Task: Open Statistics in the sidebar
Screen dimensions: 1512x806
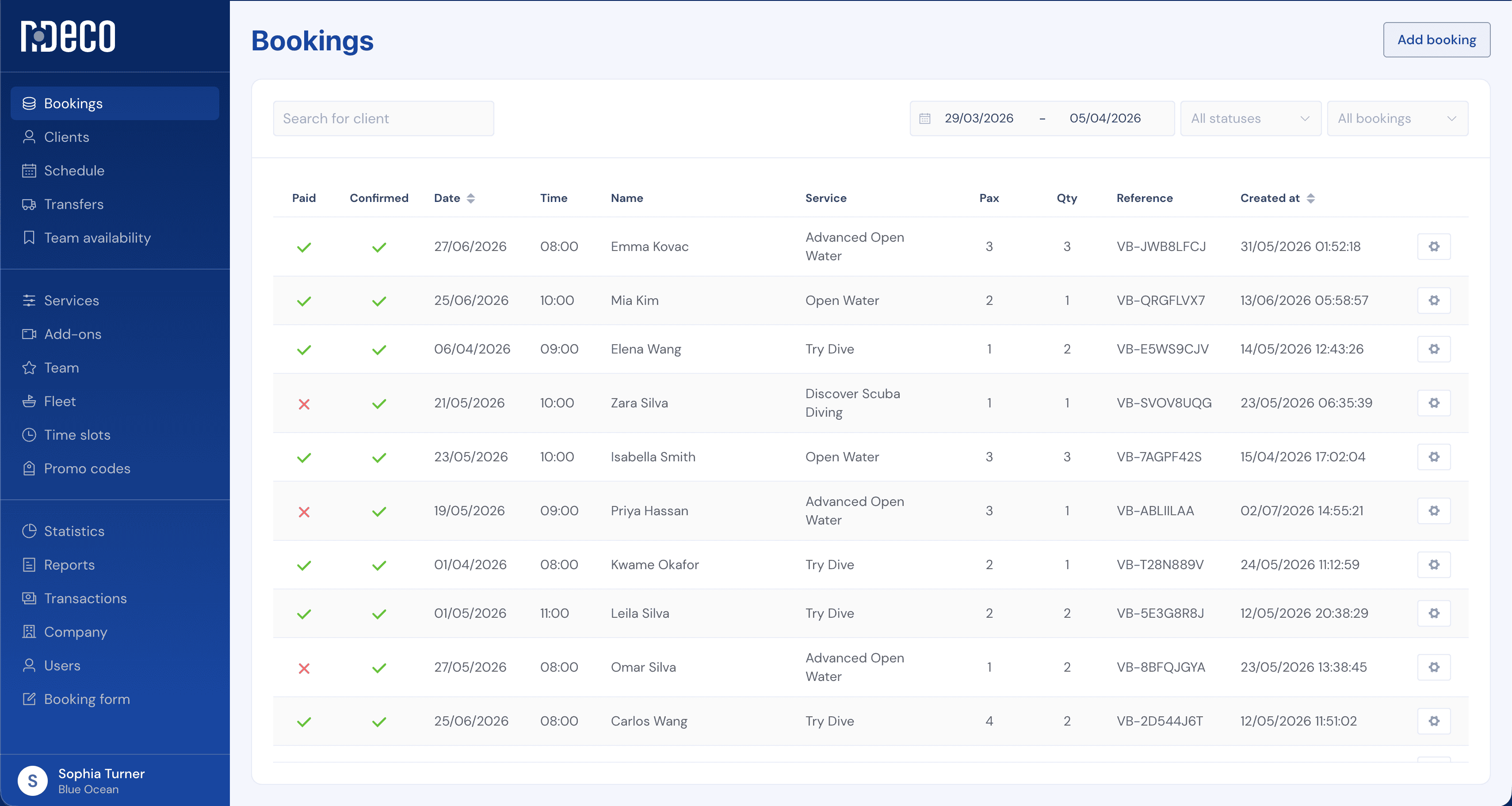Action: pyautogui.click(x=74, y=531)
